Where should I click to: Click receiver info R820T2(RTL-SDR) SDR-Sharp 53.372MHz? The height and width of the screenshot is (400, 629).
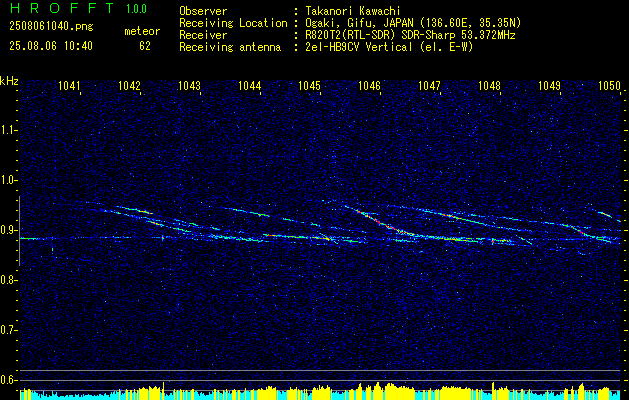click(410, 35)
